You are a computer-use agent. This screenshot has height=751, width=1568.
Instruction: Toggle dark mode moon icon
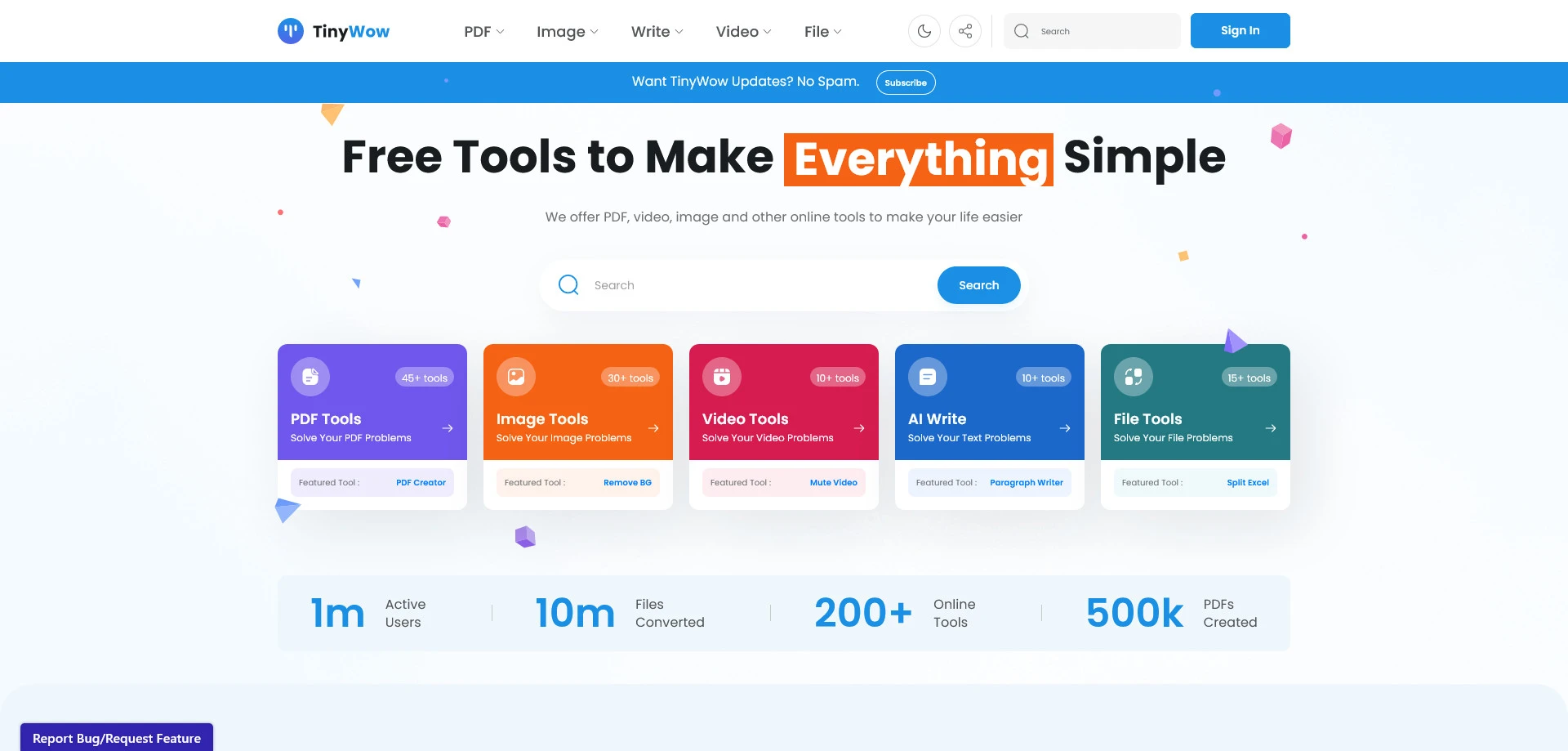(x=924, y=31)
